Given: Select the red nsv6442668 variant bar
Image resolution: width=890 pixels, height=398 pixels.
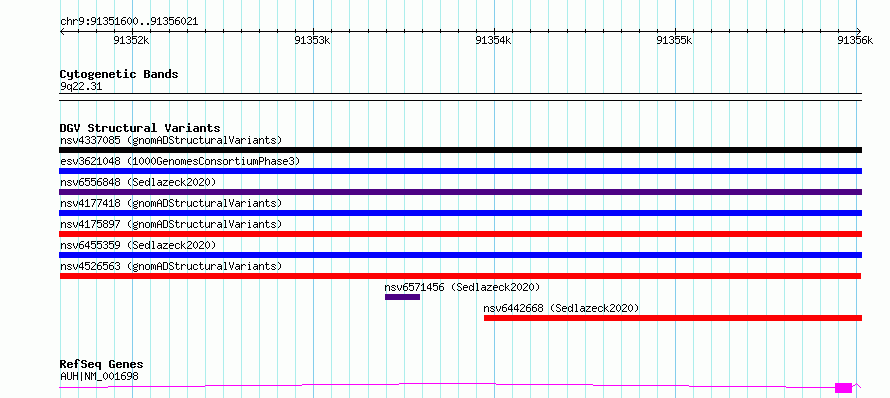Looking at the screenshot, I should click(673, 318).
